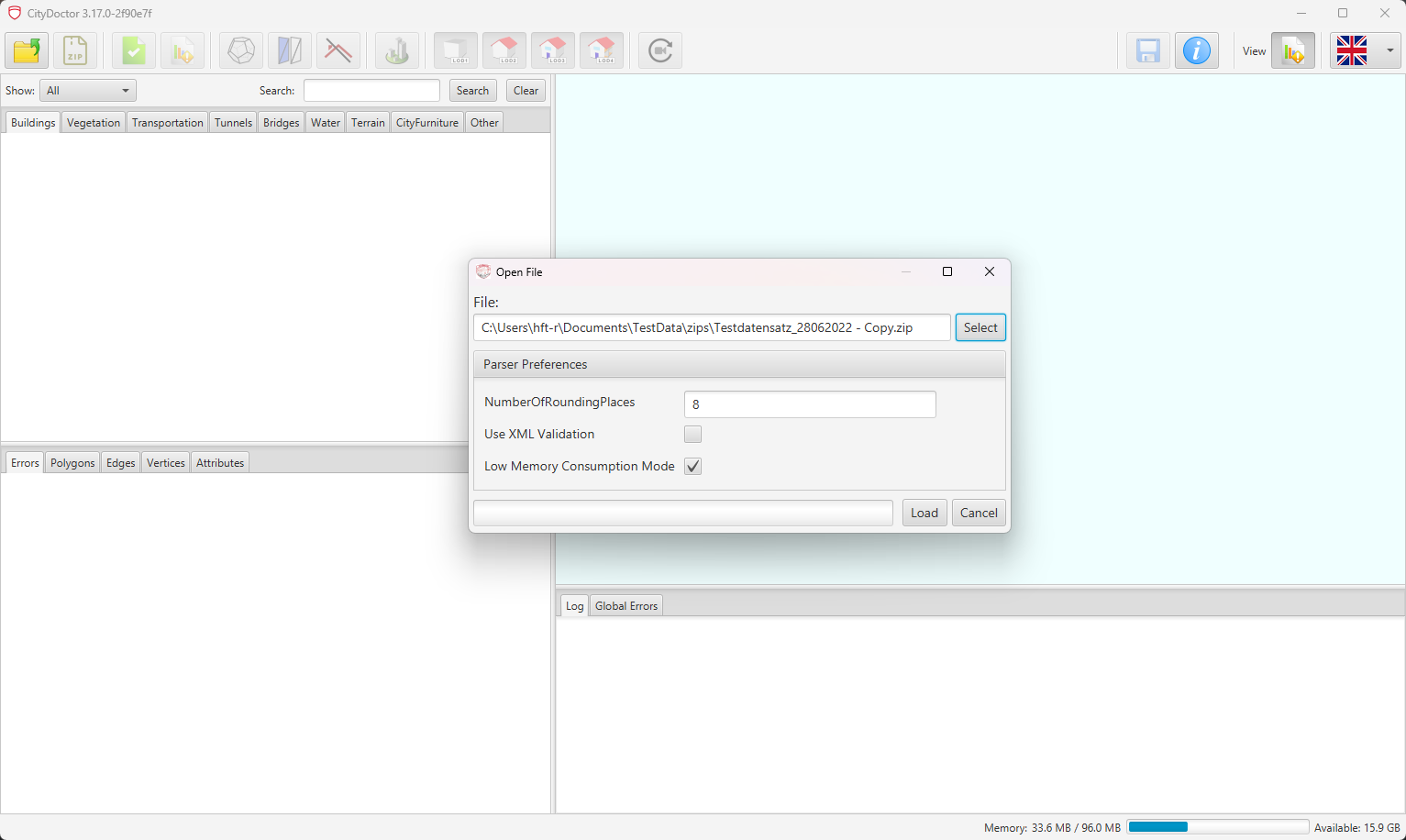This screenshot has height=840, width=1406.
Task: Click the CityDoctor shield logo in title bar
Action: 15,13
